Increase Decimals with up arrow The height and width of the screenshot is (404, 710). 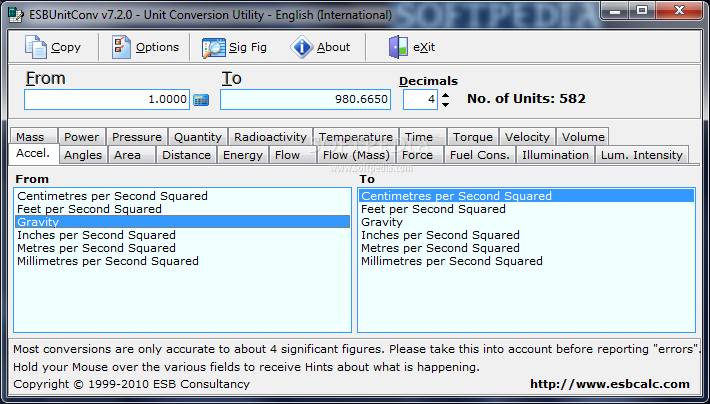tap(446, 96)
